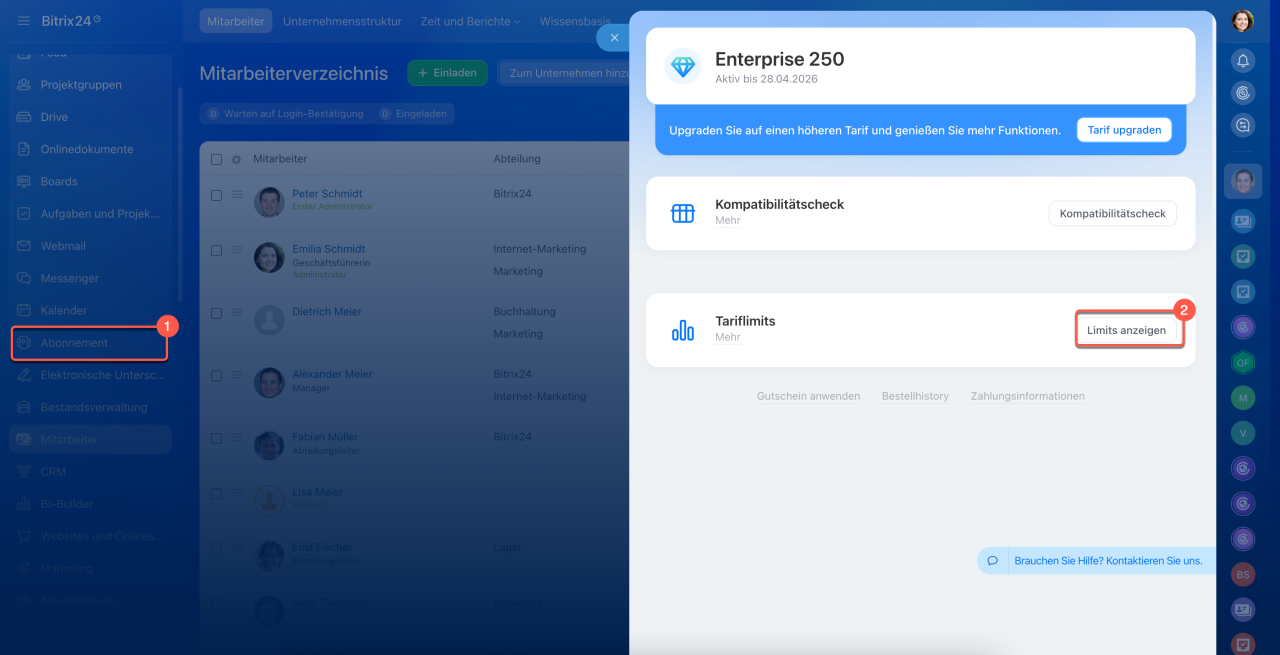Toggle the select-all checkbox in table header
This screenshot has width=1280, height=655.
[217, 159]
